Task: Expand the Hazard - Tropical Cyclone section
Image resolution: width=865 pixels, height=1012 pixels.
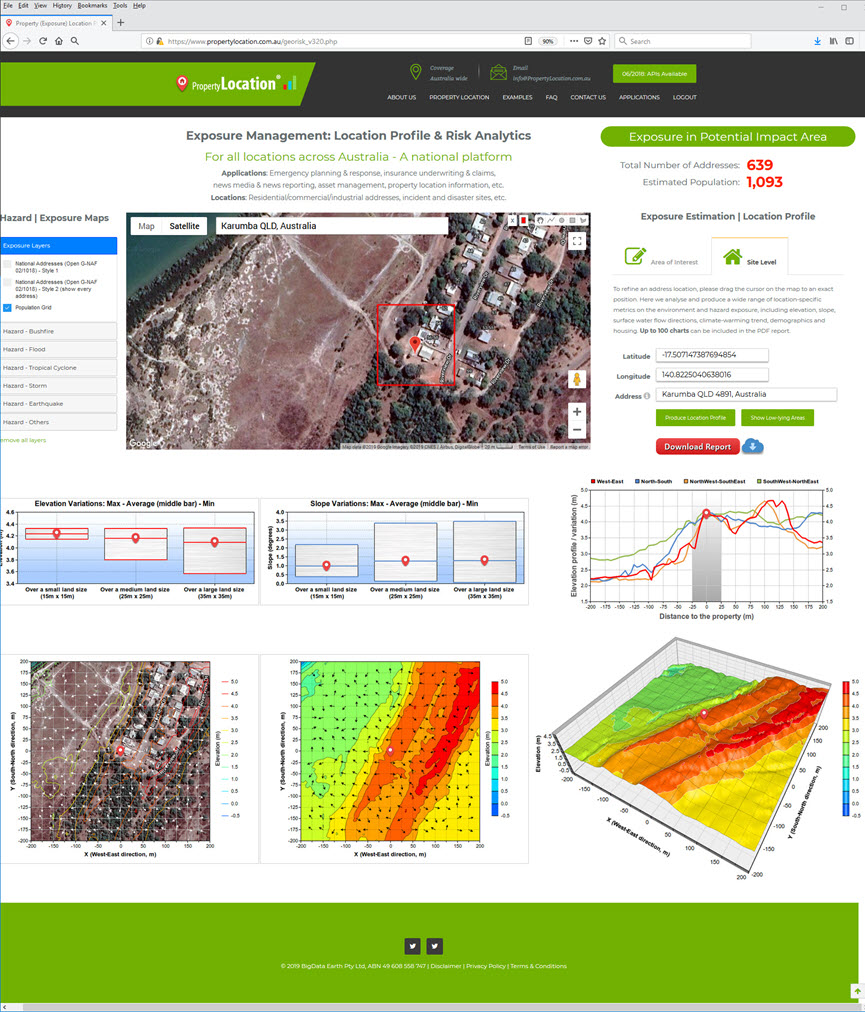Action: (59, 367)
